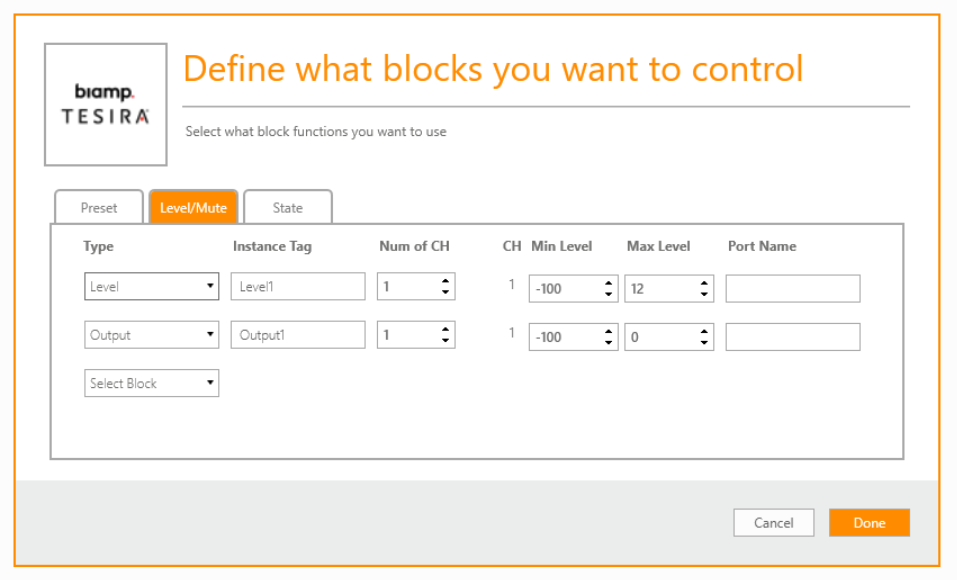Decrease Max Level value 12

point(706,292)
